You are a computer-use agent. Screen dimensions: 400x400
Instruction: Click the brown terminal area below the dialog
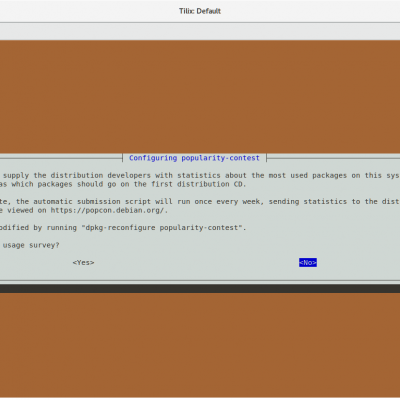[x=200, y=345]
